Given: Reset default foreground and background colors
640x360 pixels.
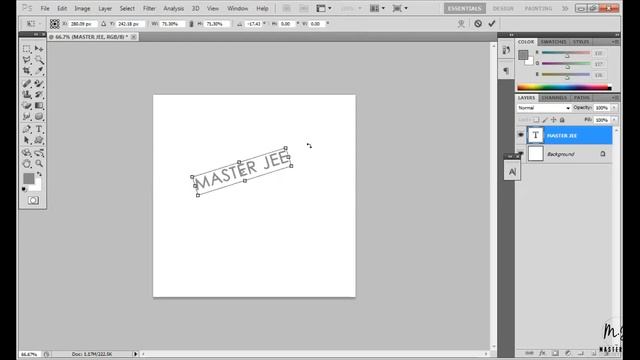Looking at the screenshot, I should 24,189.
